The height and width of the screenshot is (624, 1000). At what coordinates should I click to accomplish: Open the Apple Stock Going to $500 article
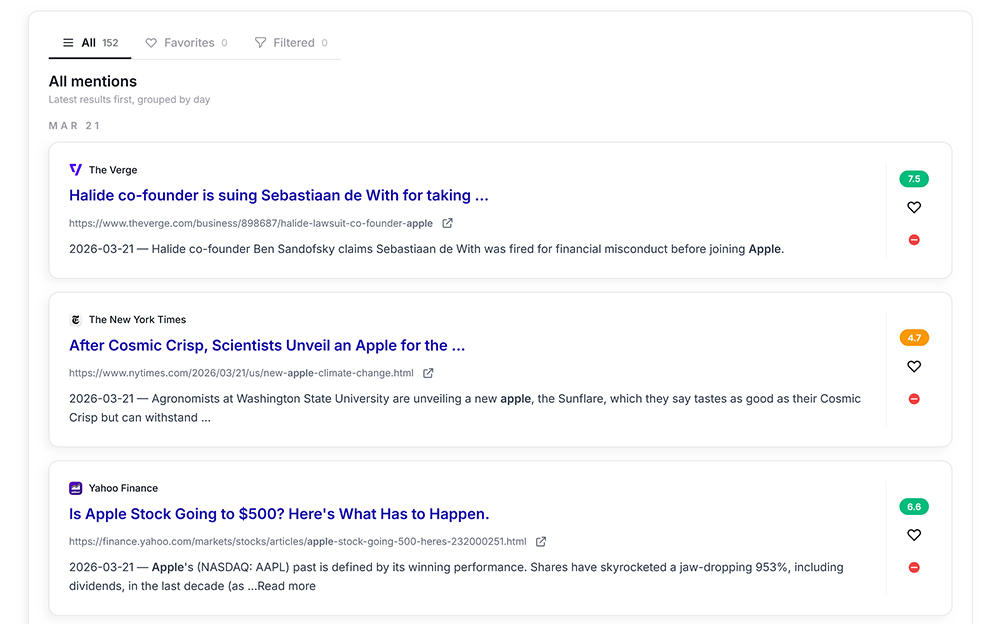pyautogui.click(x=279, y=514)
